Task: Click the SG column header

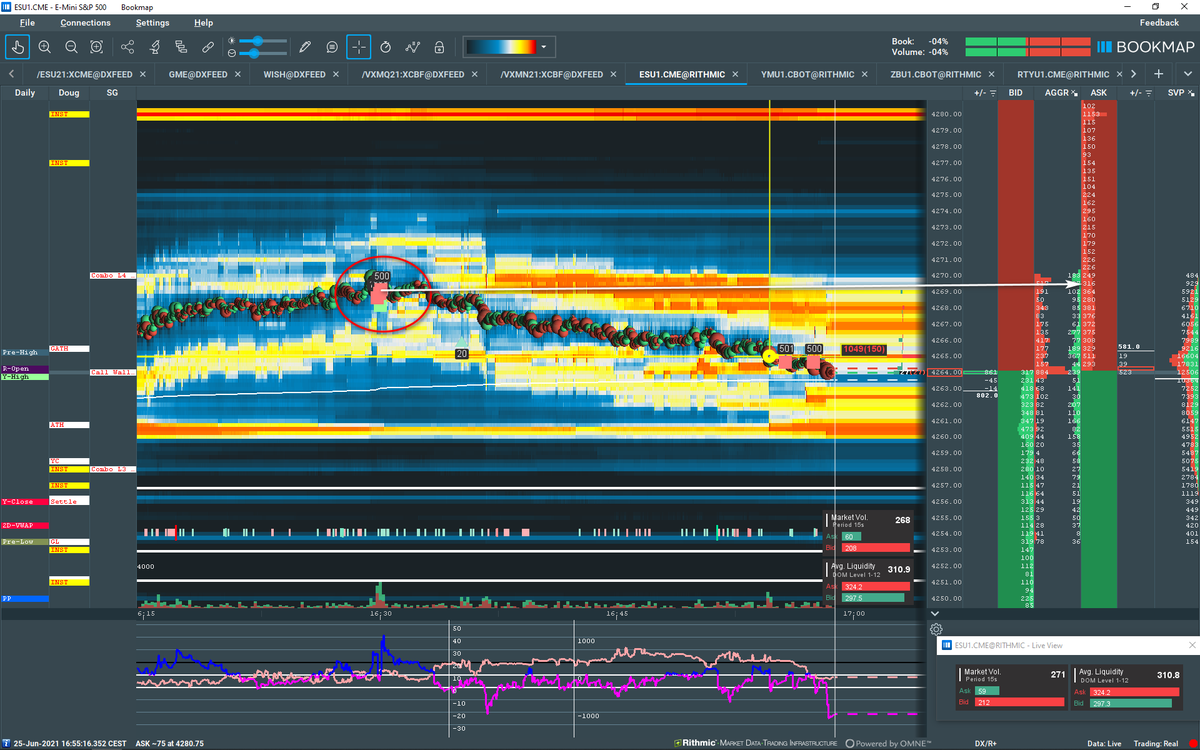Action: (x=111, y=92)
